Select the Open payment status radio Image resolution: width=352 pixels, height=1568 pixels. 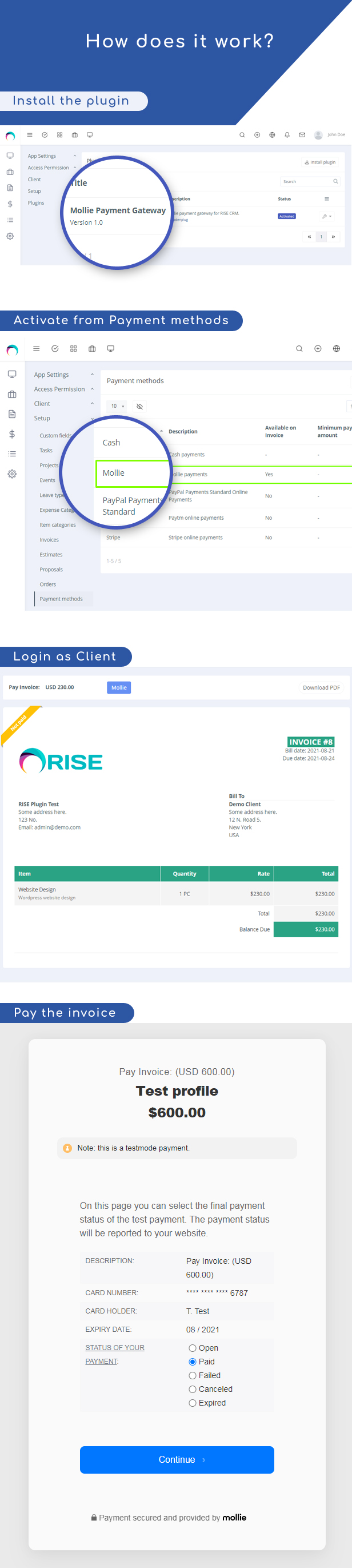[x=192, y=1348]
